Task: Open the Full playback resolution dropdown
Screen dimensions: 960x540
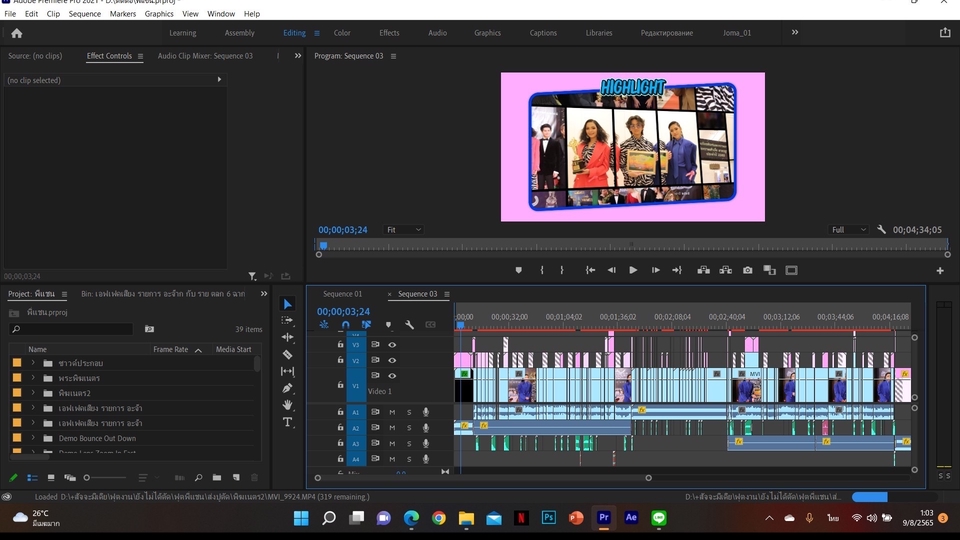Action: pos(848,230)
